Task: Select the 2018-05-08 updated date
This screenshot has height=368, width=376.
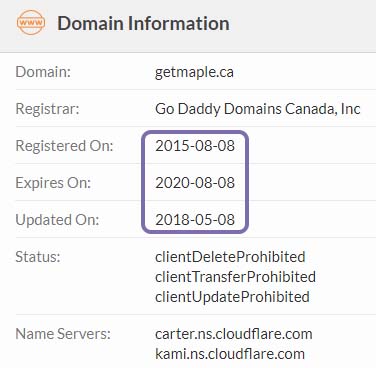Action: click(x=195, y=220)
